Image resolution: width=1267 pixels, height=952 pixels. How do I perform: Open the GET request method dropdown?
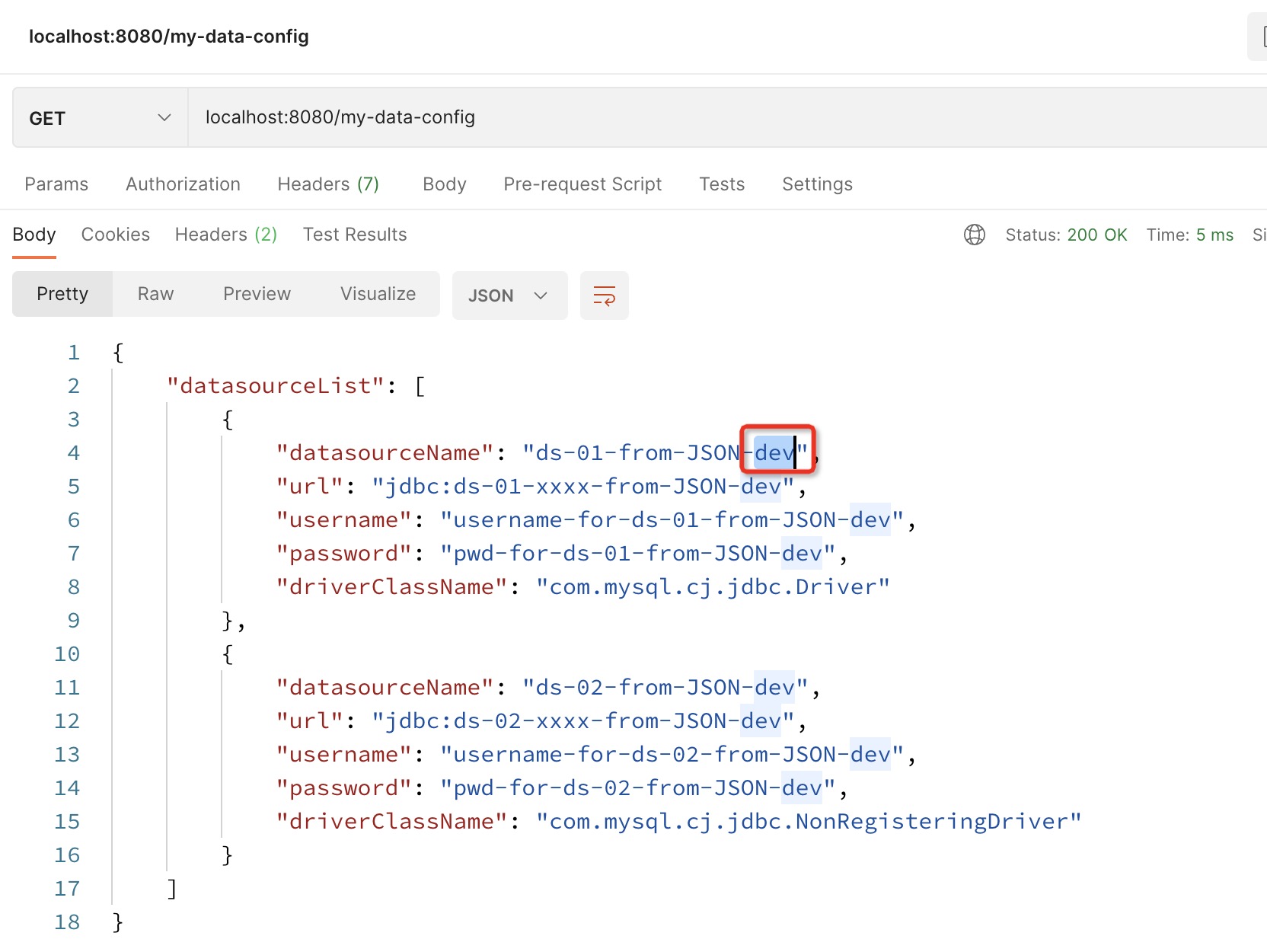(98, 117)
